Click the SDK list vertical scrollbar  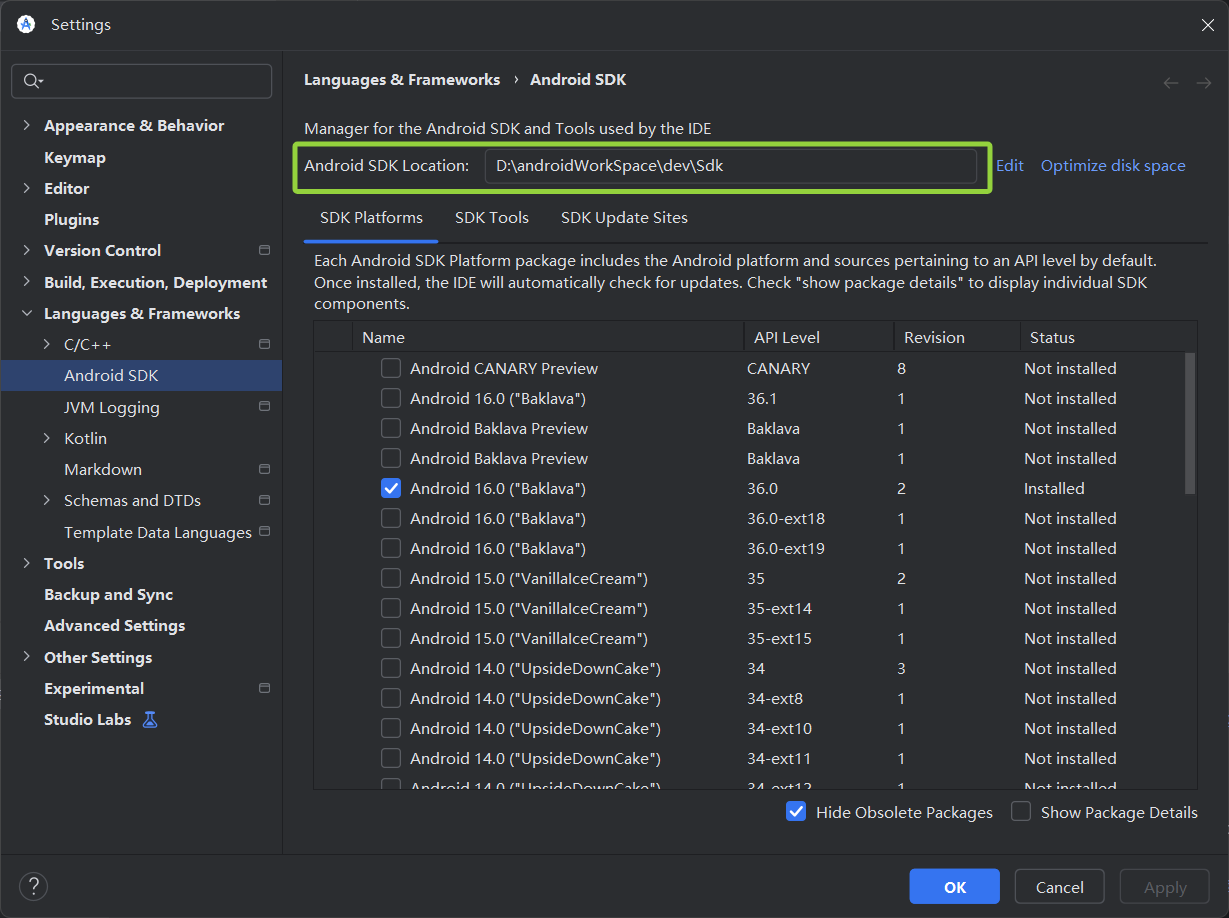(x=1190, y=423)
